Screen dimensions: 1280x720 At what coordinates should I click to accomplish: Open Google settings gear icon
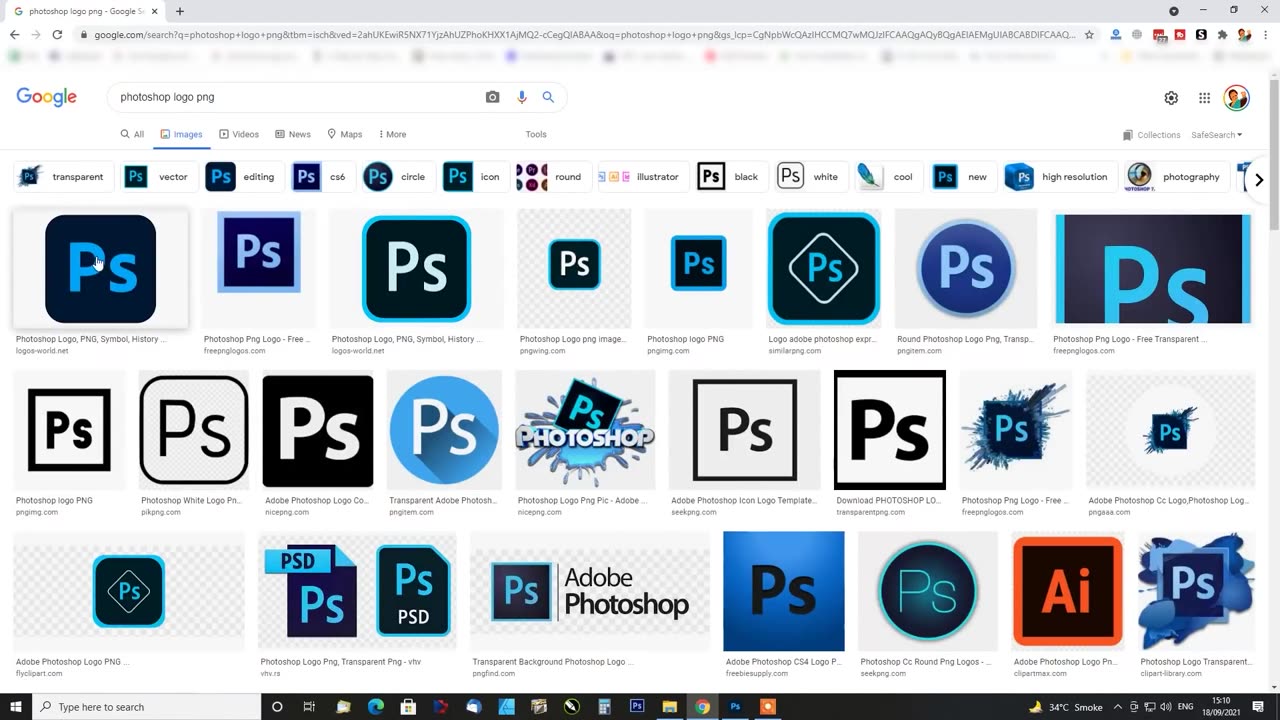point(1171,98)
